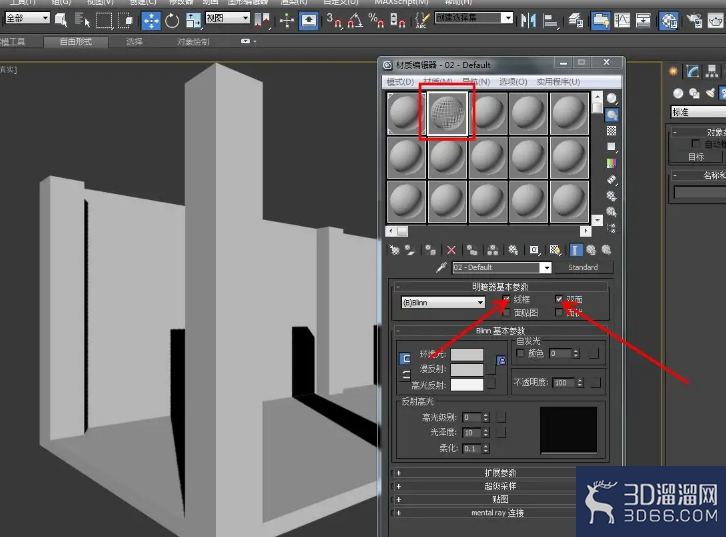Click Put Material to Scene icon
Image resolution: width=726 pixels, height=537 pixels.
click(410, 250)
